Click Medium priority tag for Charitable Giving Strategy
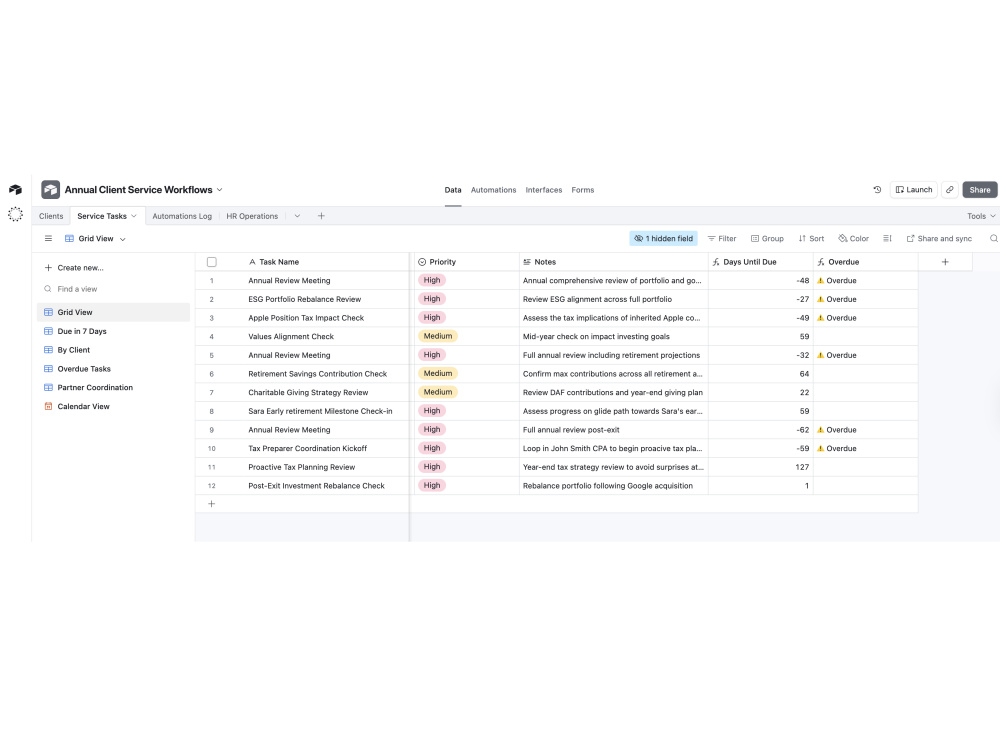 (438, 392)
